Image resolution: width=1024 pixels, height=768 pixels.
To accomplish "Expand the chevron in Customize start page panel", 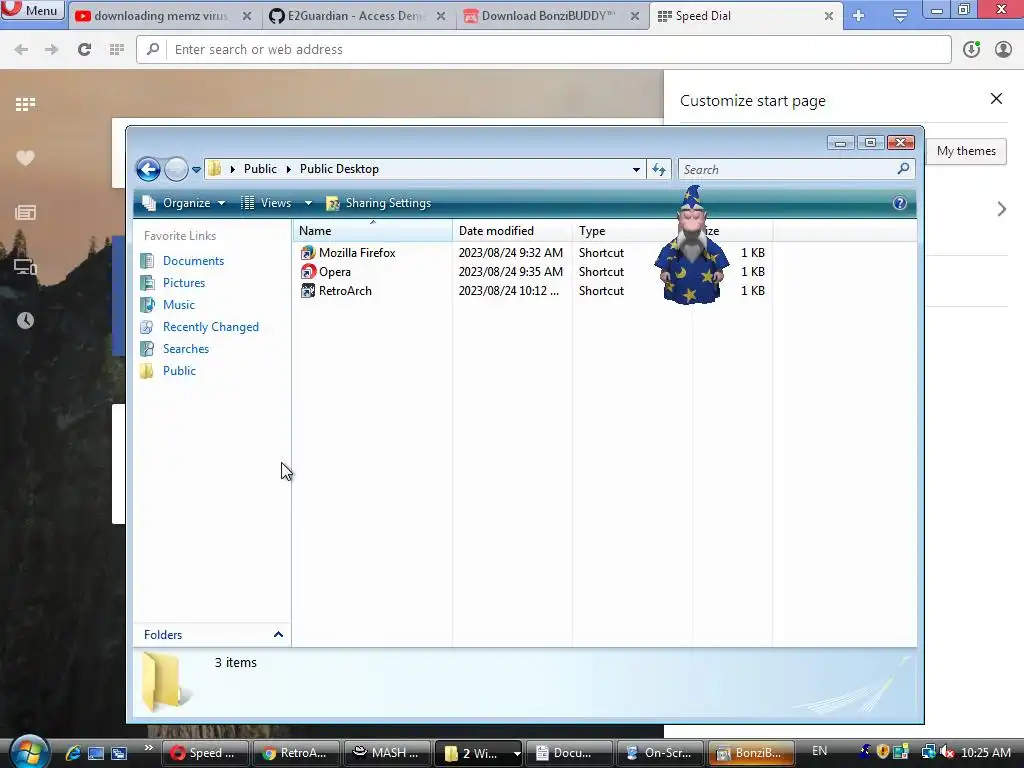I will tap(1002, 209).
